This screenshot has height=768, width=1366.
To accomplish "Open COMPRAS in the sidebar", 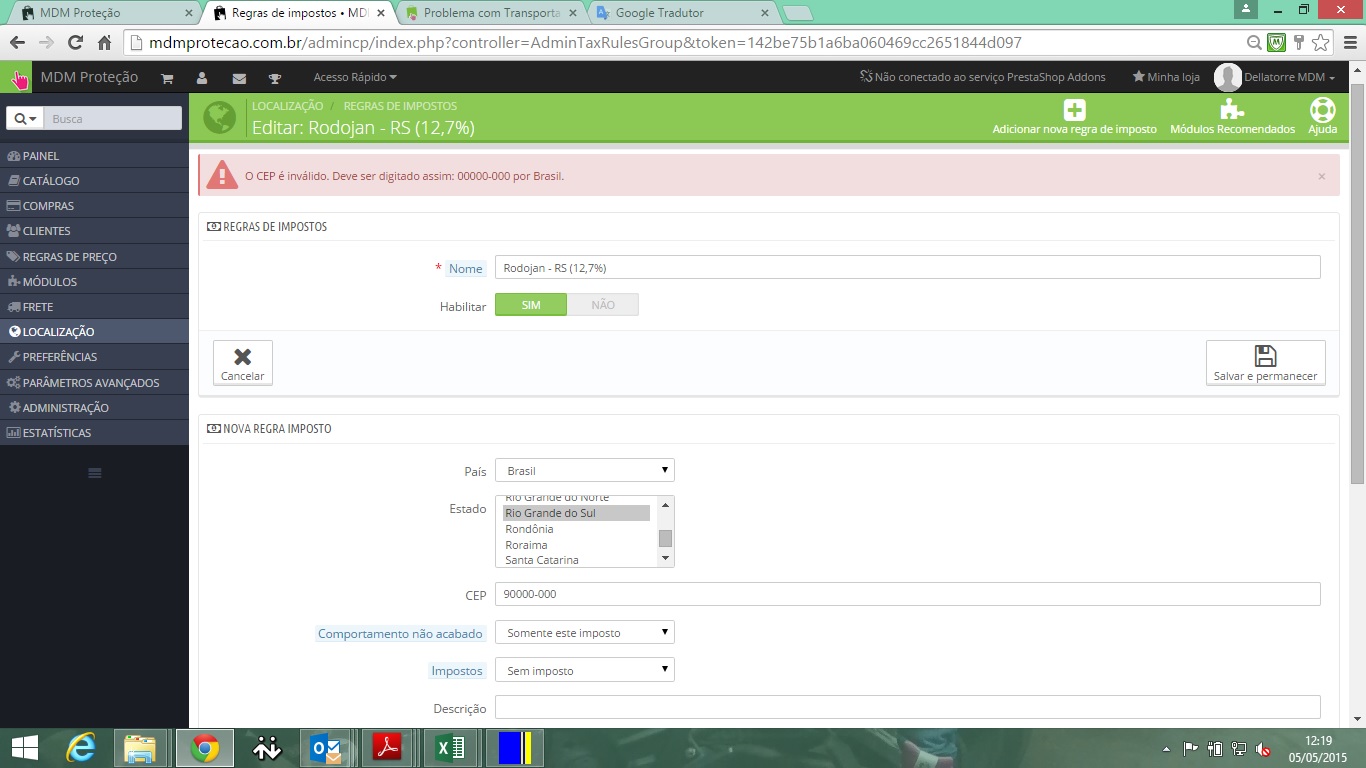I will [x=94, y=206].
